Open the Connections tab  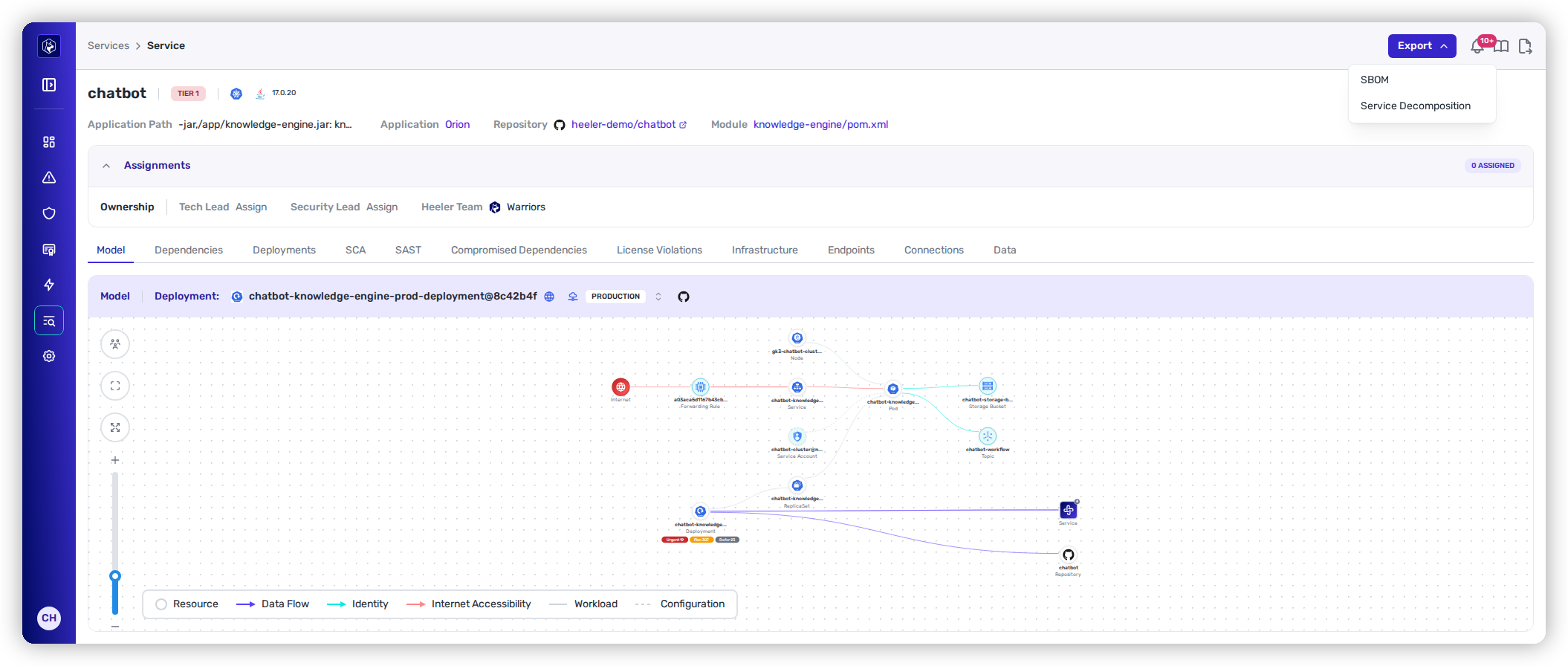click(933, 250)
